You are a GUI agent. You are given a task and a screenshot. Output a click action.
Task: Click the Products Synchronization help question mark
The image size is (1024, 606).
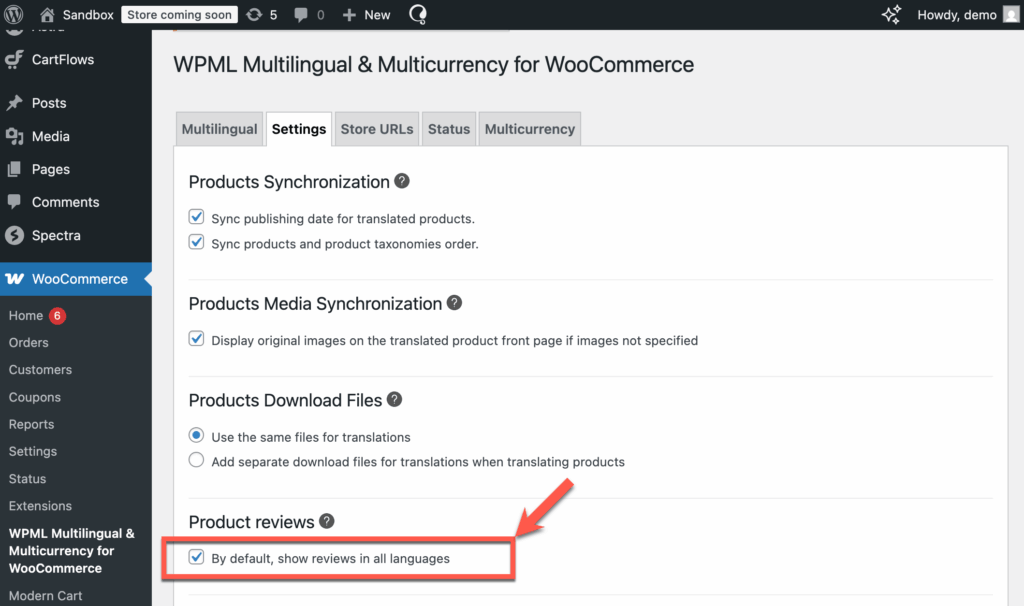pos(402,180)
